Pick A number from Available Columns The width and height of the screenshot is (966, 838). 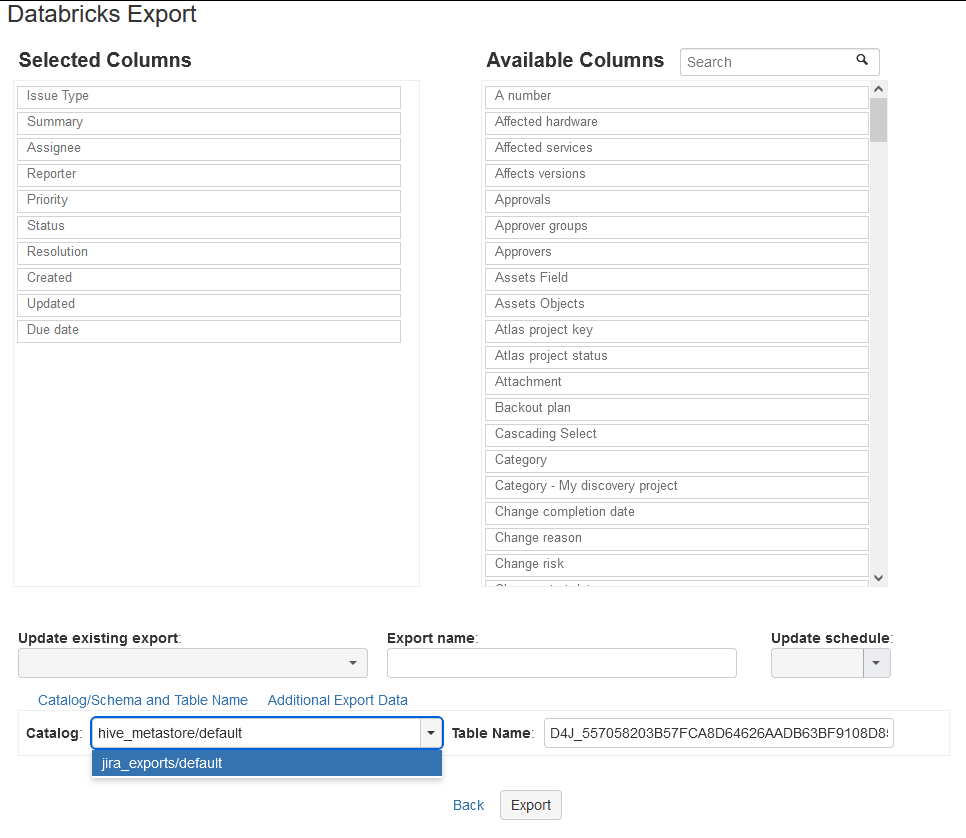pos(677,97)
